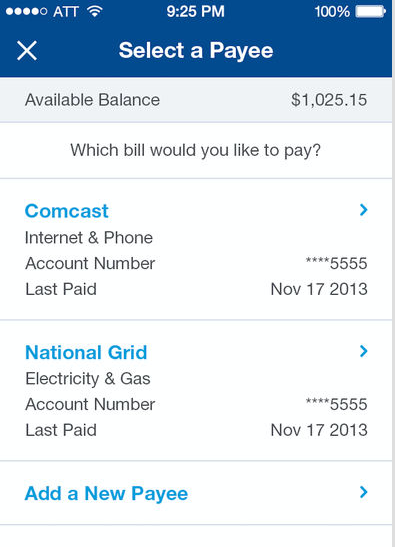The height and width of the screenshot is (547, 395).
Task: Tap the Select a Payee title
Action: tap(196, 51)
